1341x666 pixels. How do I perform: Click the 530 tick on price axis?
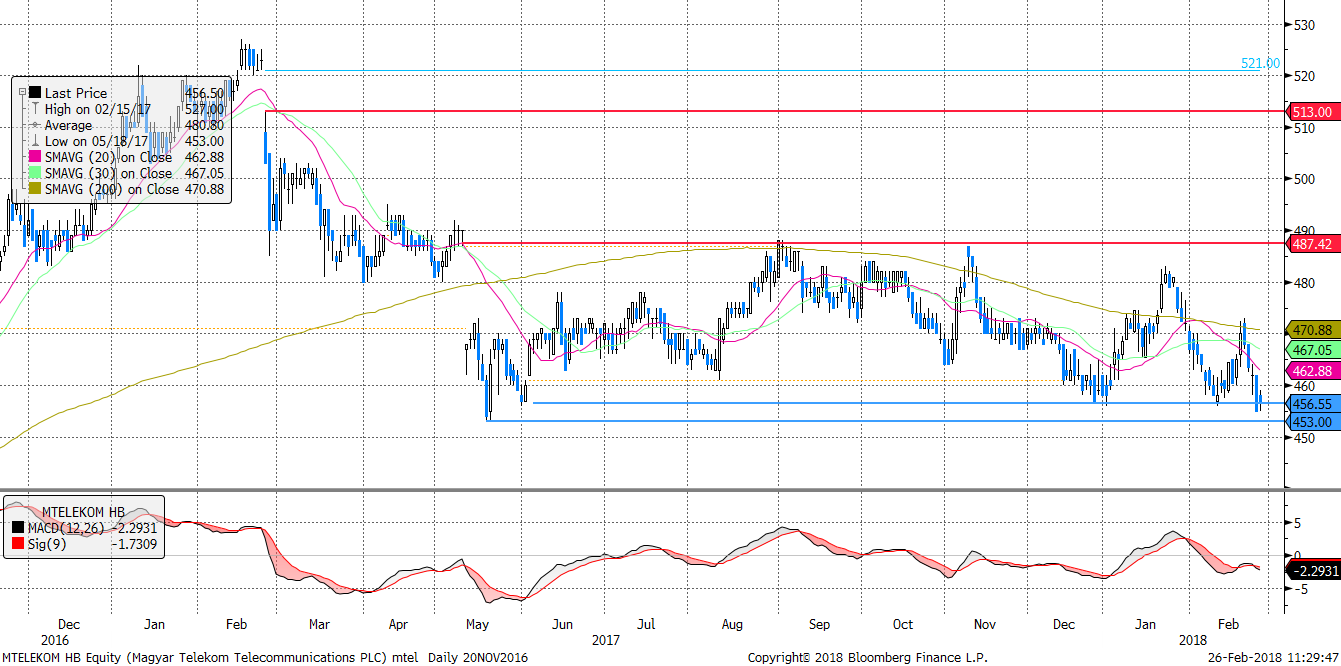point(1303,24)
